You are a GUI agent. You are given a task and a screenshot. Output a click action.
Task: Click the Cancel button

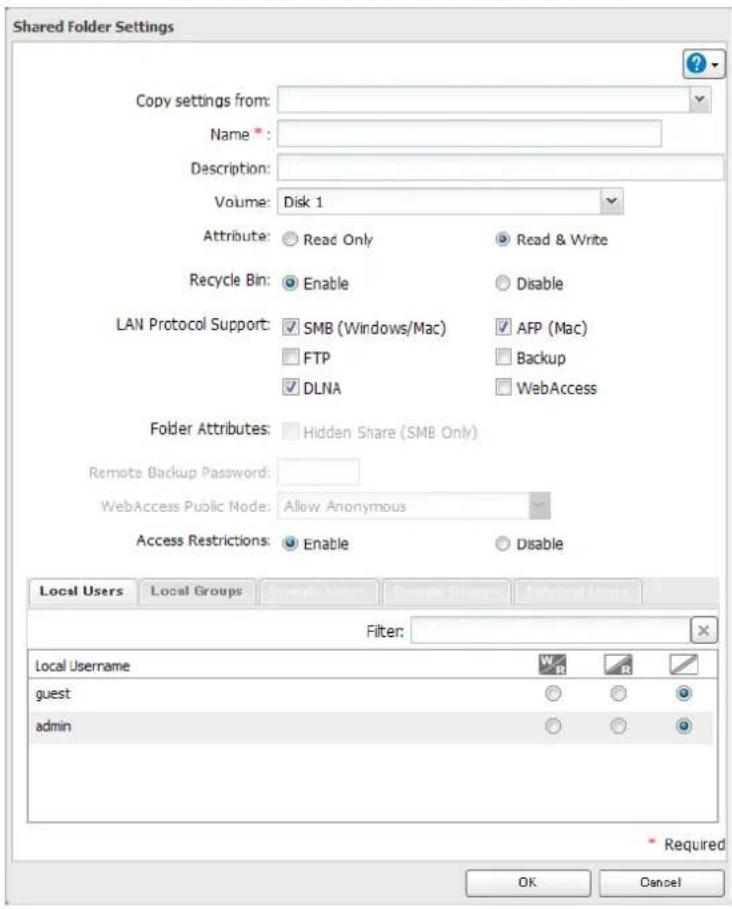(661, 882)
